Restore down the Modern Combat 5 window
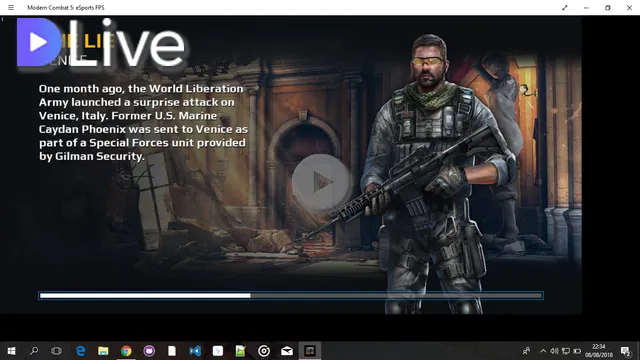The width and height of the screenshot is (640, 360). (x=608, y=8)
